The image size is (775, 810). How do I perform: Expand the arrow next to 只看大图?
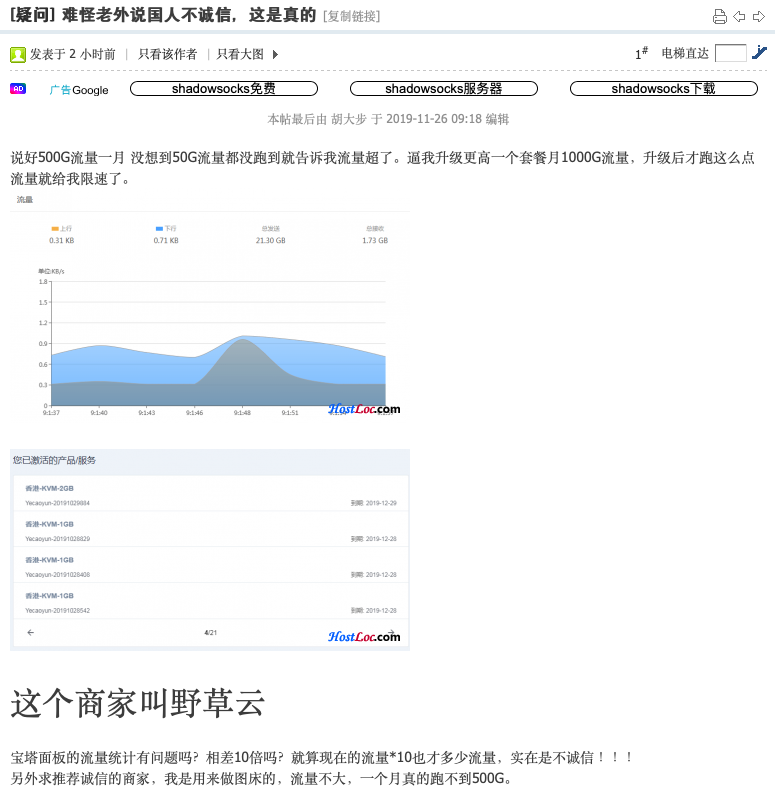click(275, 54)
